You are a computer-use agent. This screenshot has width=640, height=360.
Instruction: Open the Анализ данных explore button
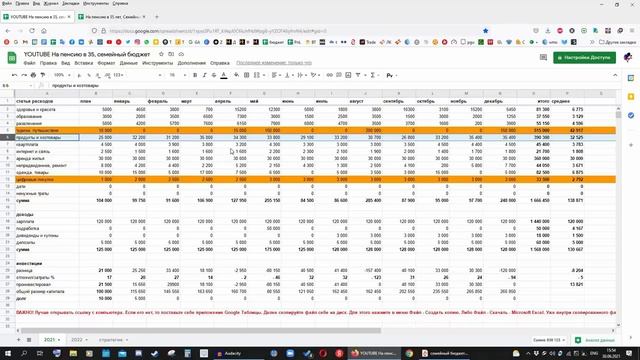[x=595, y=340]
